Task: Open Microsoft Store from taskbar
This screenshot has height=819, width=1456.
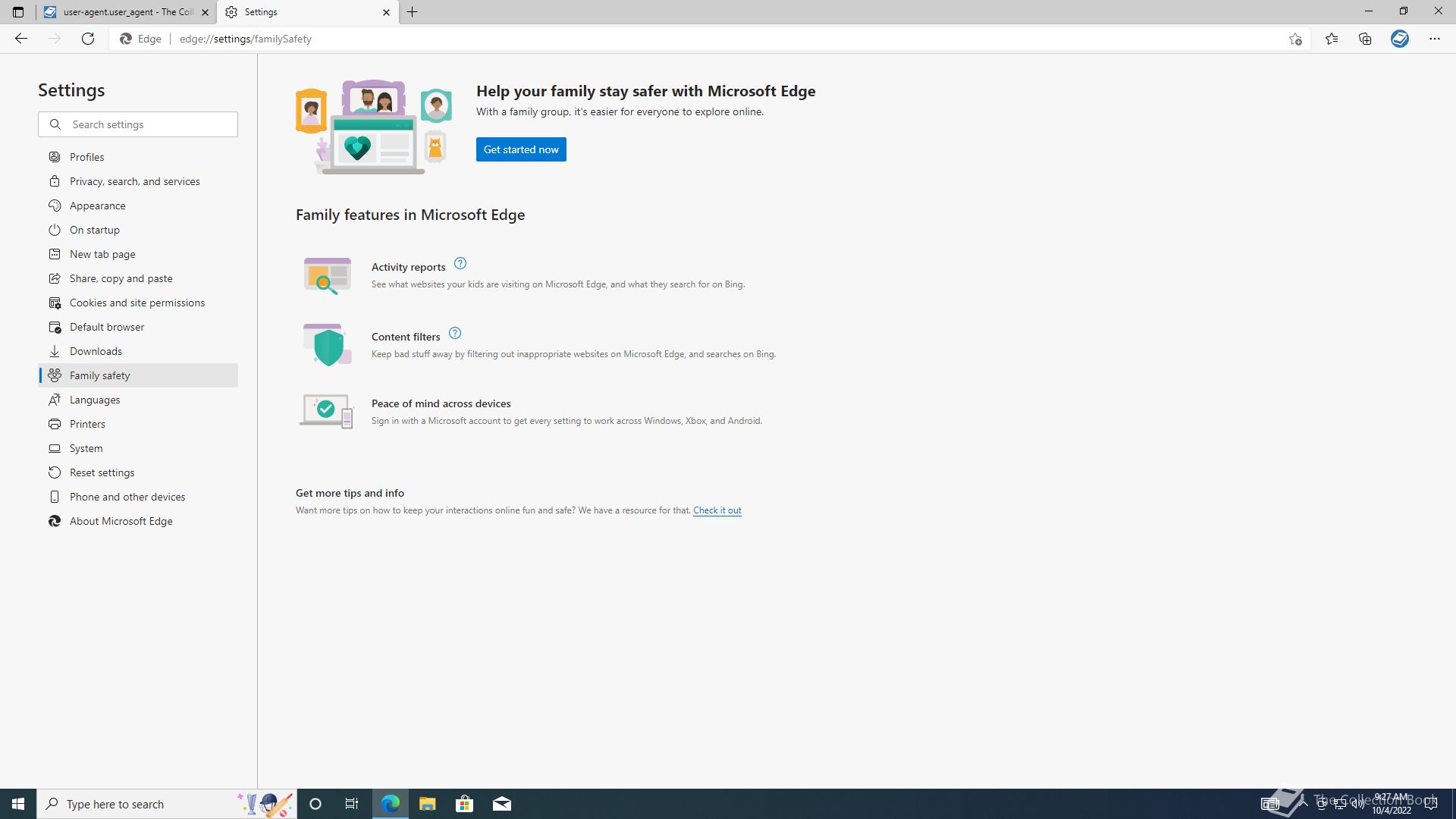Action: [465, 804]
